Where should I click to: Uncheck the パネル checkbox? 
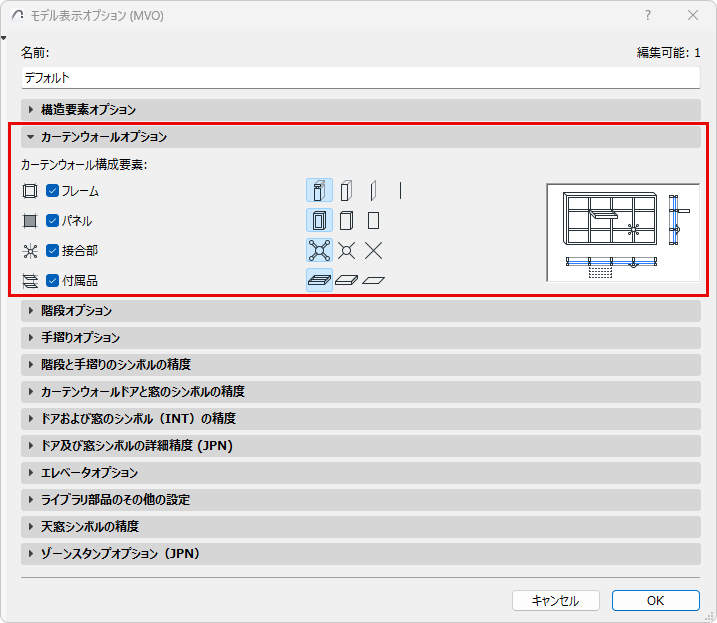(53, 220)
